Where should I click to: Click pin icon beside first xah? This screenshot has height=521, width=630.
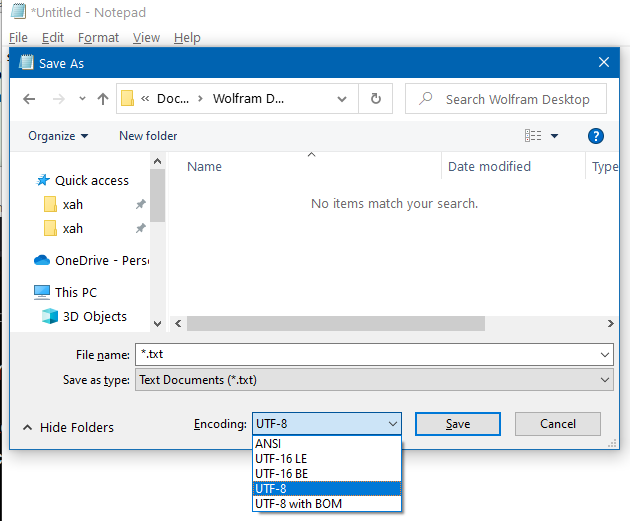coord(140,204)
